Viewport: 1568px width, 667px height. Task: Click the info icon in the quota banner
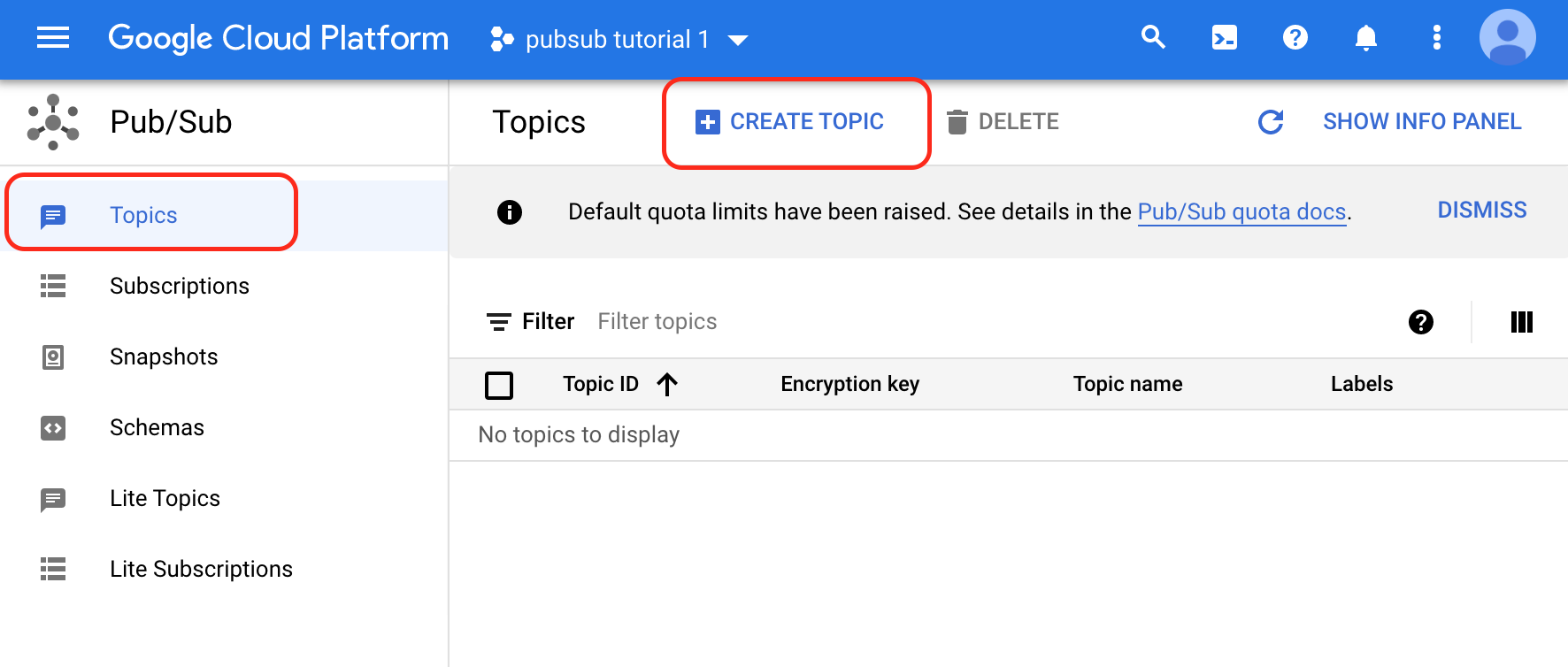(510, 211)
